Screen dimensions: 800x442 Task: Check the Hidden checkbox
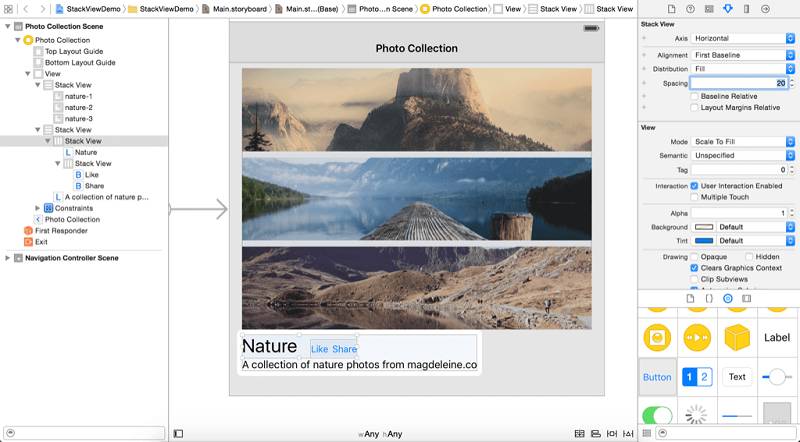pos(749,257)
